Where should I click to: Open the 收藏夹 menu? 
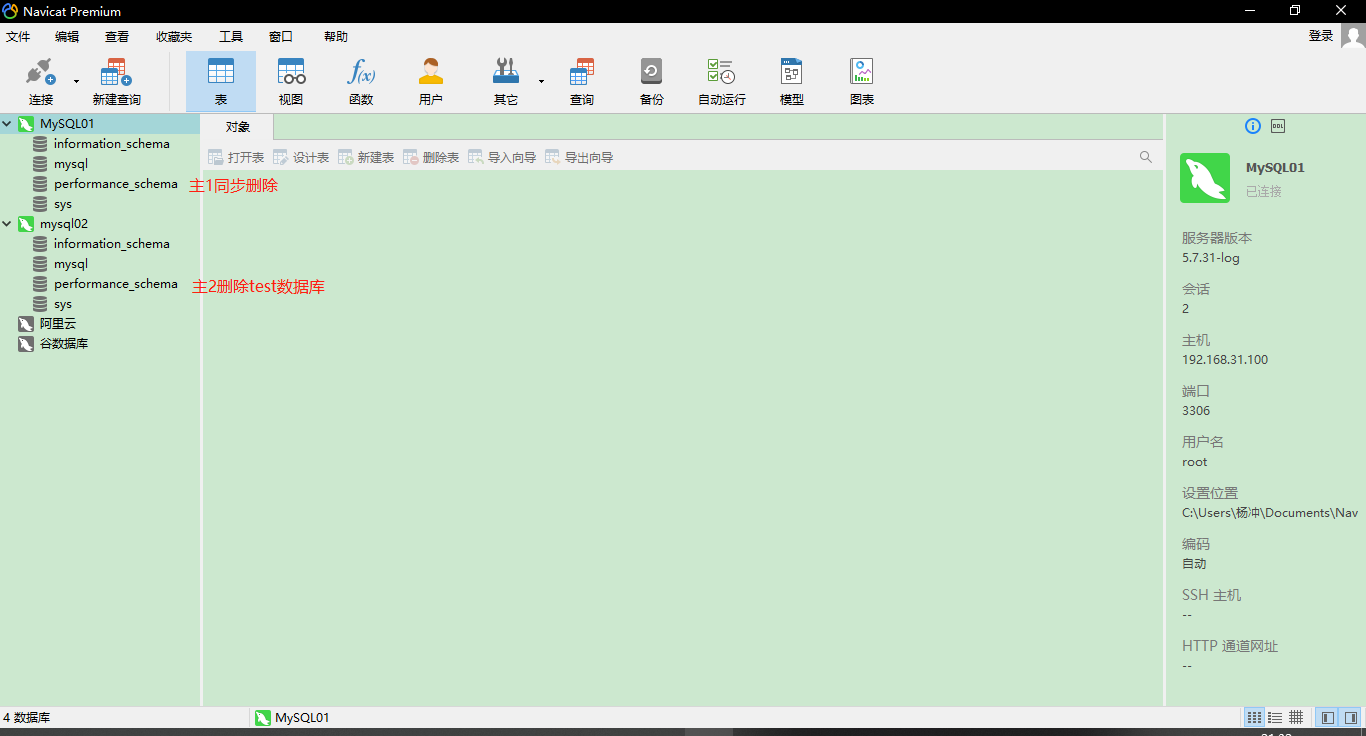coord(174,36)
